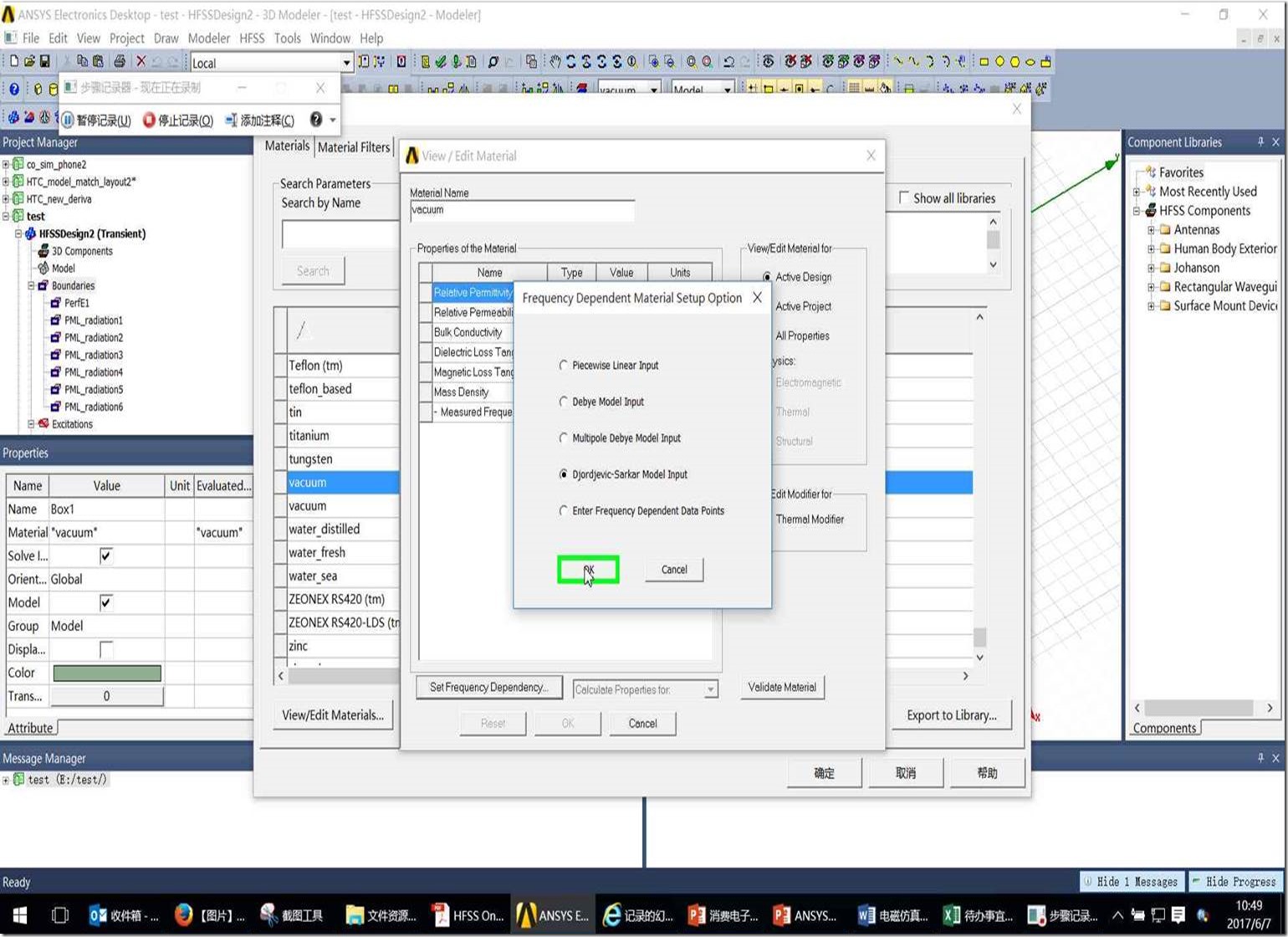Click the Pause Record icon in recorder
The width and height of the screenshot is (1288, 937).
tap(68, 120)
